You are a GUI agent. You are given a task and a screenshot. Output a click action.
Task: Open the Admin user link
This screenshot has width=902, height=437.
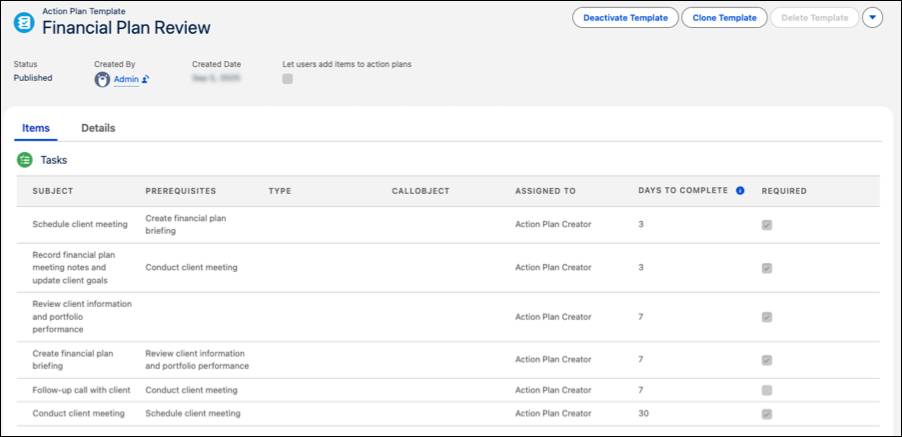pyautogui.click(x=125, y=79)
